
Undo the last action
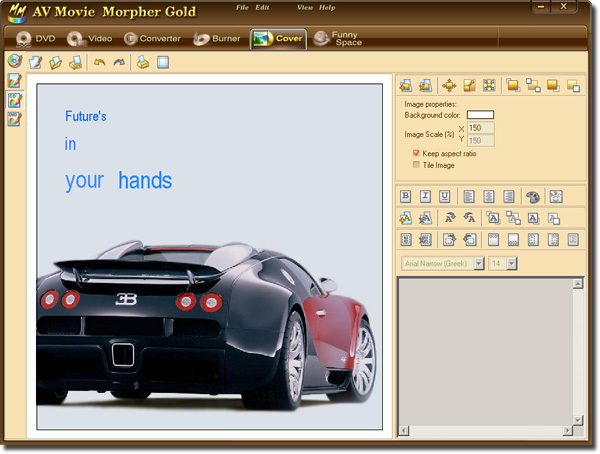pyautogui.click(x=99, y=62)
